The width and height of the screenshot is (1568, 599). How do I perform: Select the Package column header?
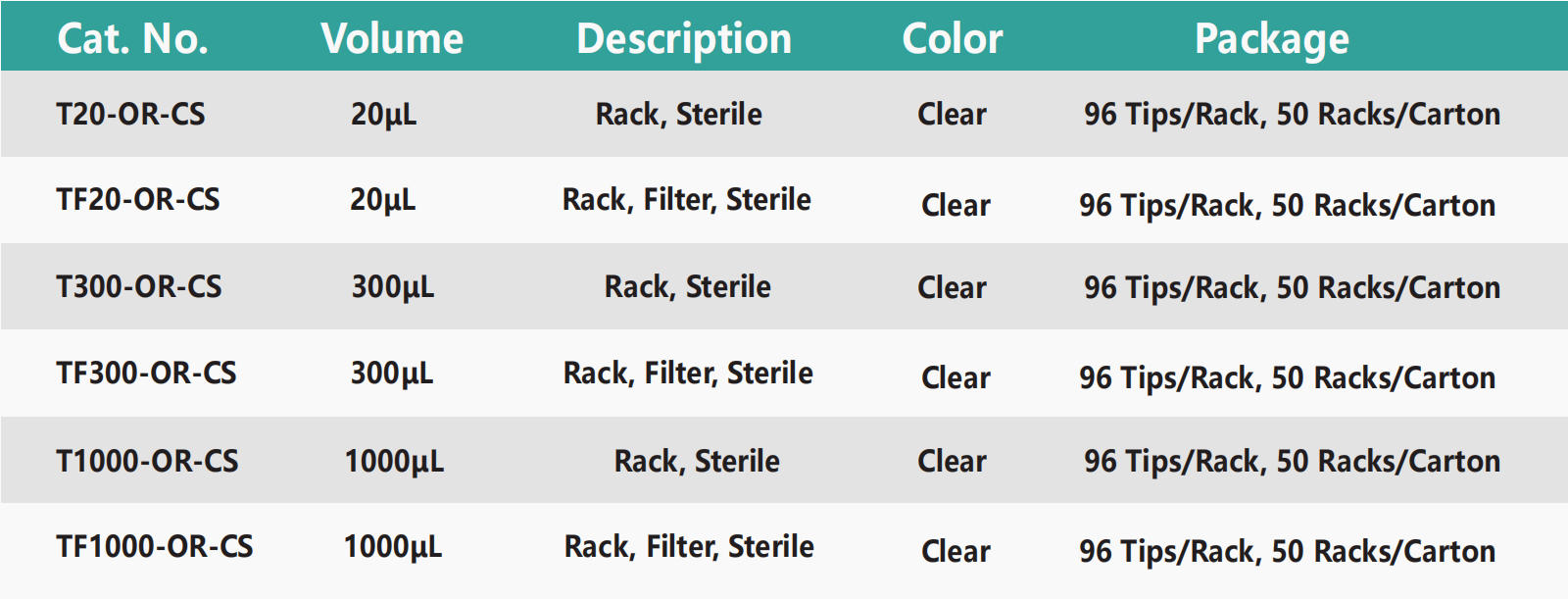[x=1272, y=39]
